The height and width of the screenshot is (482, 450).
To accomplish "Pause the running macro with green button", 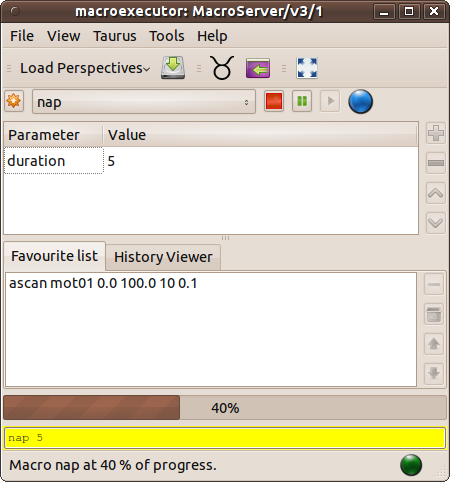I will pyautogui.click(x=302, y=101).
